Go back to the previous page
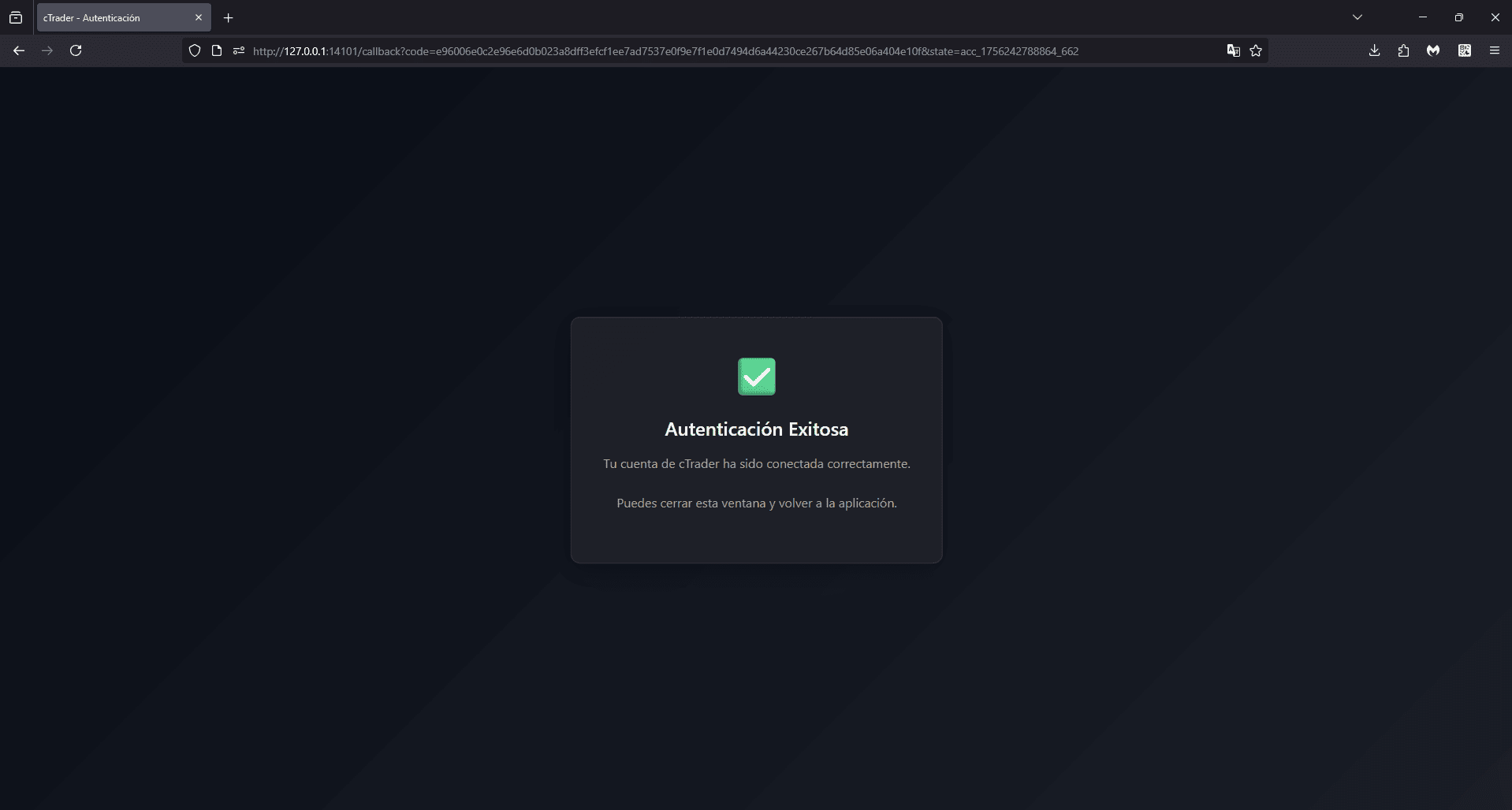The width and height of the screenshot is (1512, 810). click(x=19, y=50)
